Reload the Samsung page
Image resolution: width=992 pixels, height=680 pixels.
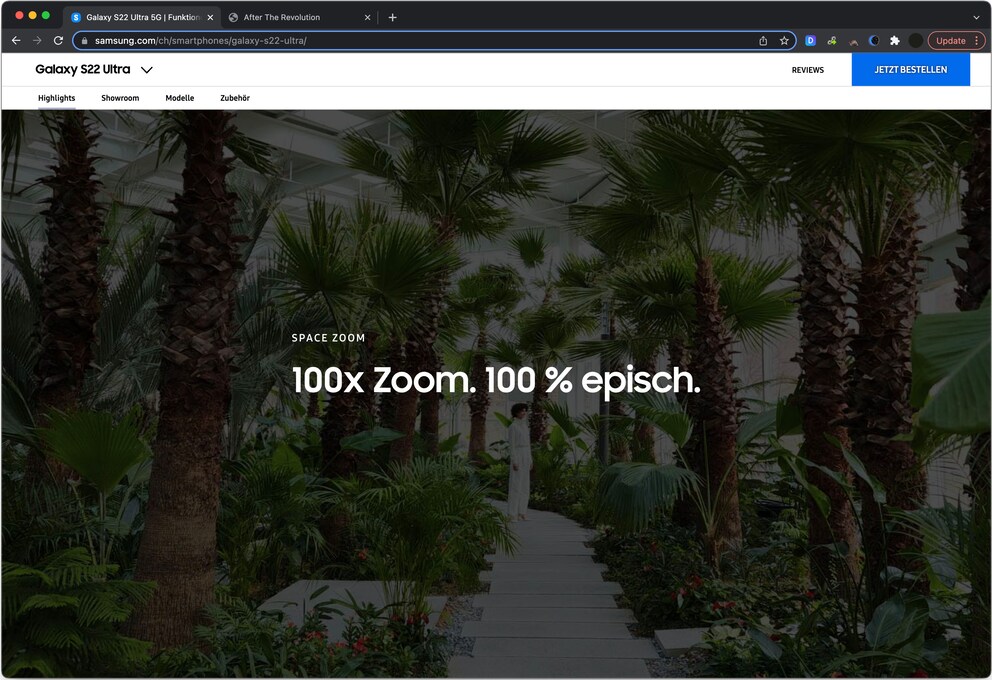pyautogui.click(x=58, y=40)
